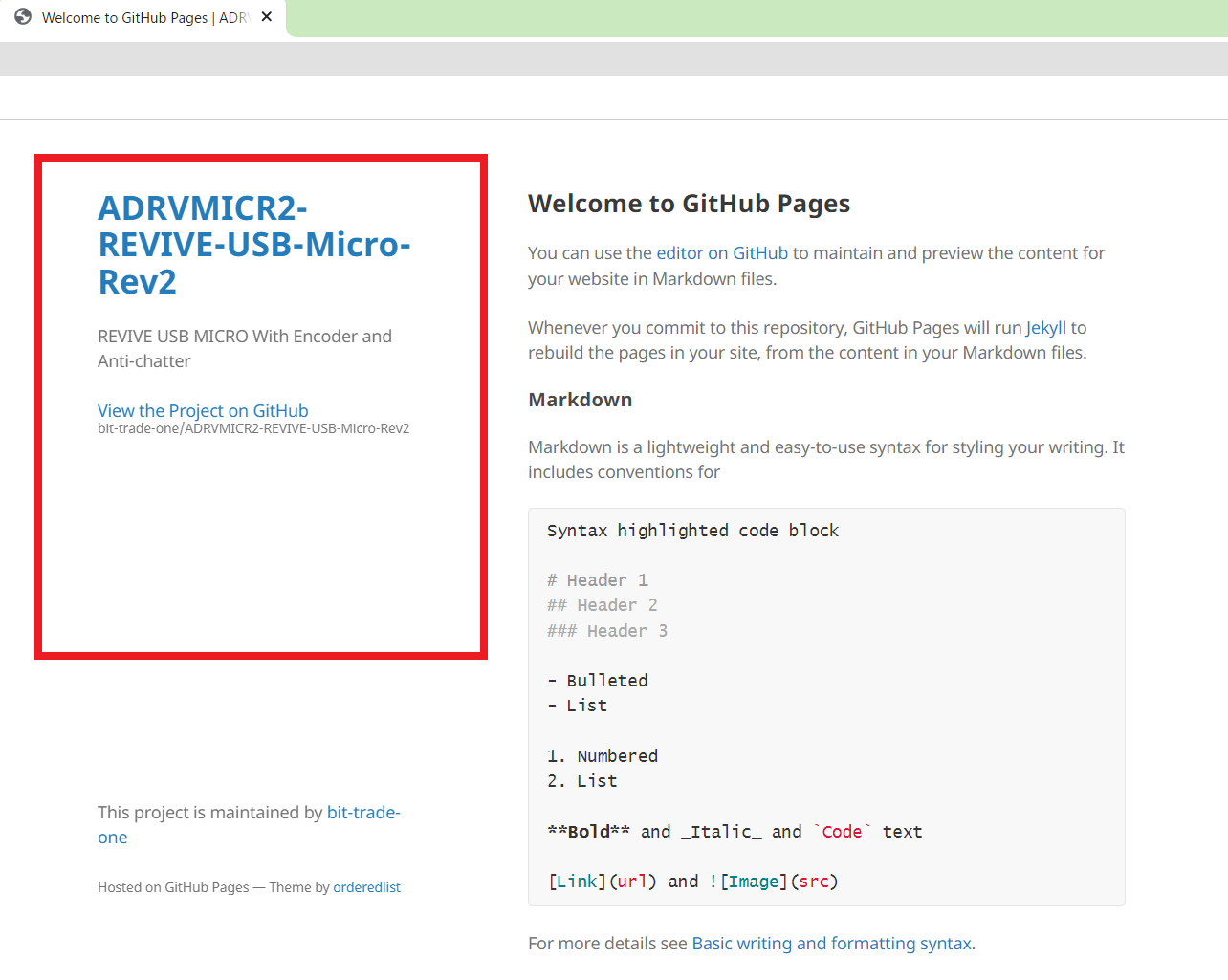The image size is (1228, 980).
Task: Open the ADRVMICR2-REVIVE-USB-Micro-Rev2 title link
Action: [254, 245]
